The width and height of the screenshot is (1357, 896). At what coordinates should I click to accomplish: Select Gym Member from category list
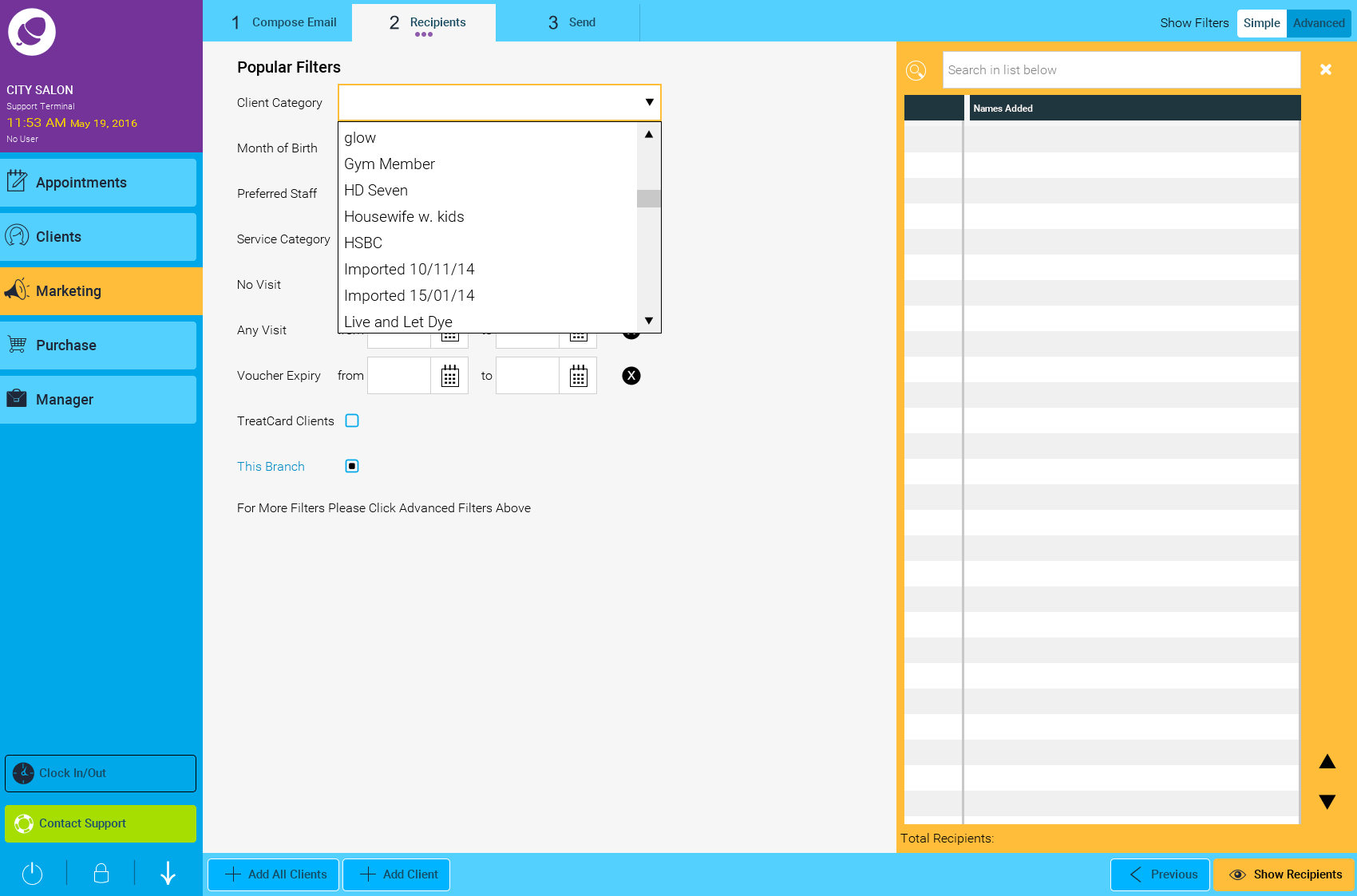tap(390, 164)
